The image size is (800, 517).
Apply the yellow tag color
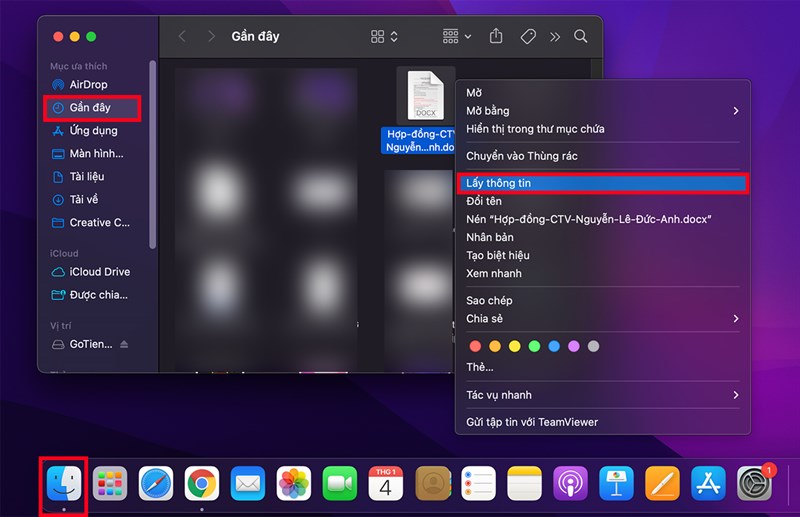[x=515, y=346]
